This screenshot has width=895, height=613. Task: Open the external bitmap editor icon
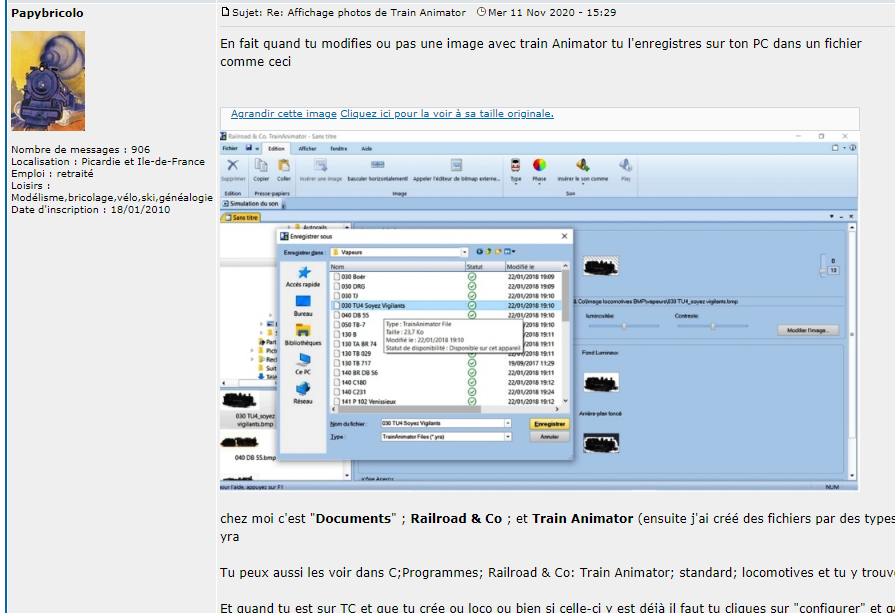point(456,166)
